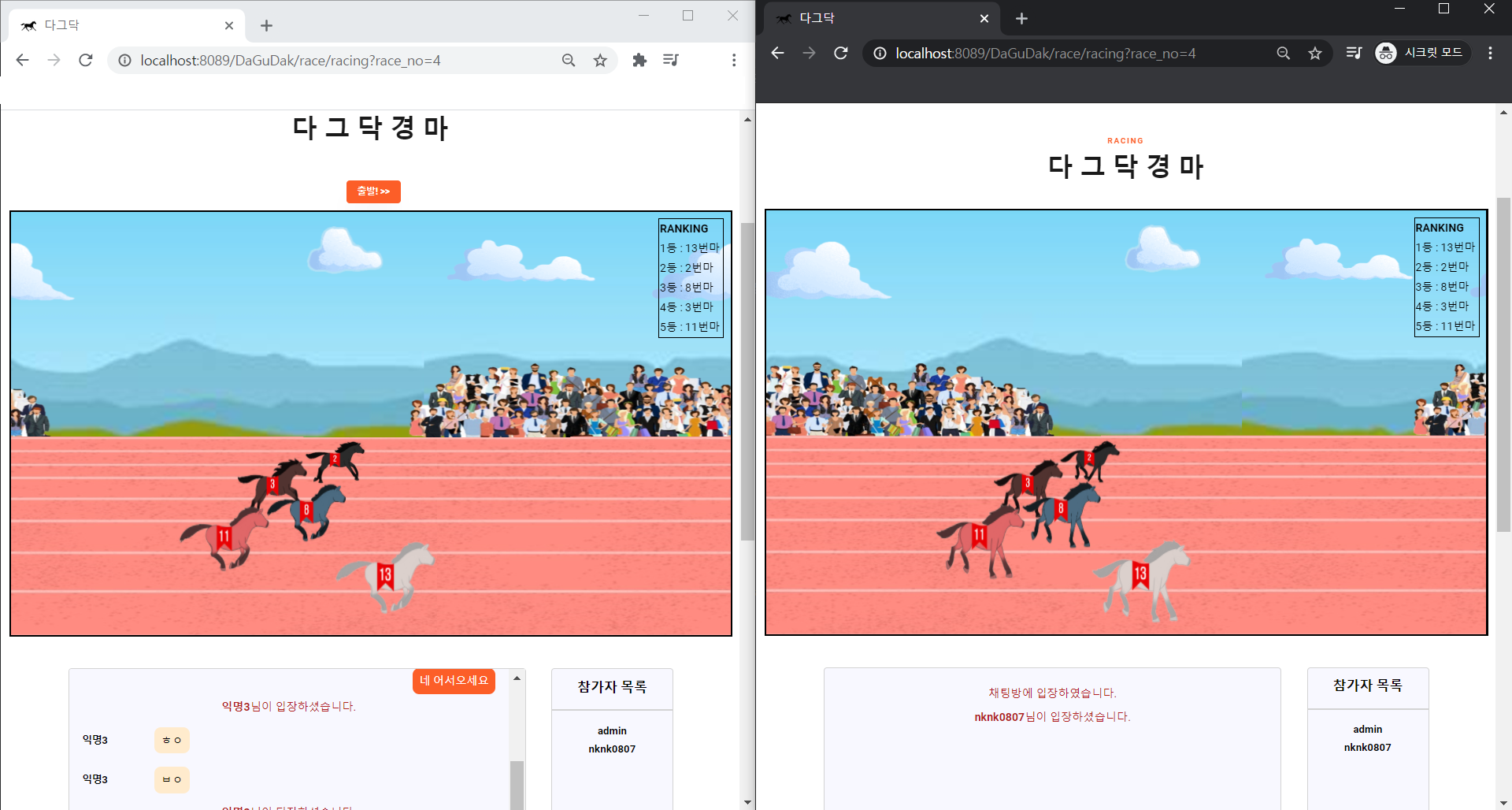
Task: Click '5등 : 11번마' in left ranking
Action: pos(690,327)
